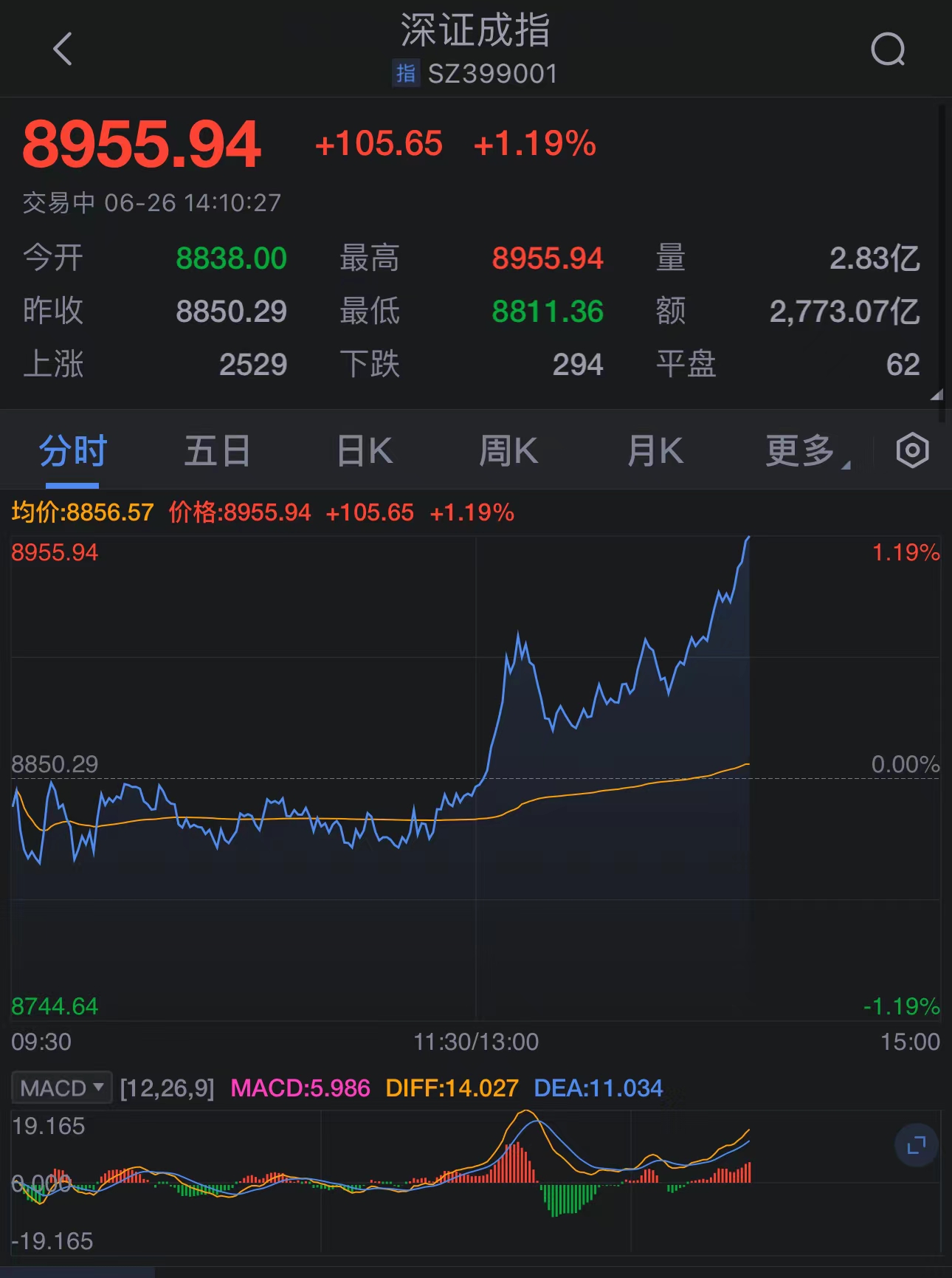Tap falling count 294

click(x=578, y=365)
